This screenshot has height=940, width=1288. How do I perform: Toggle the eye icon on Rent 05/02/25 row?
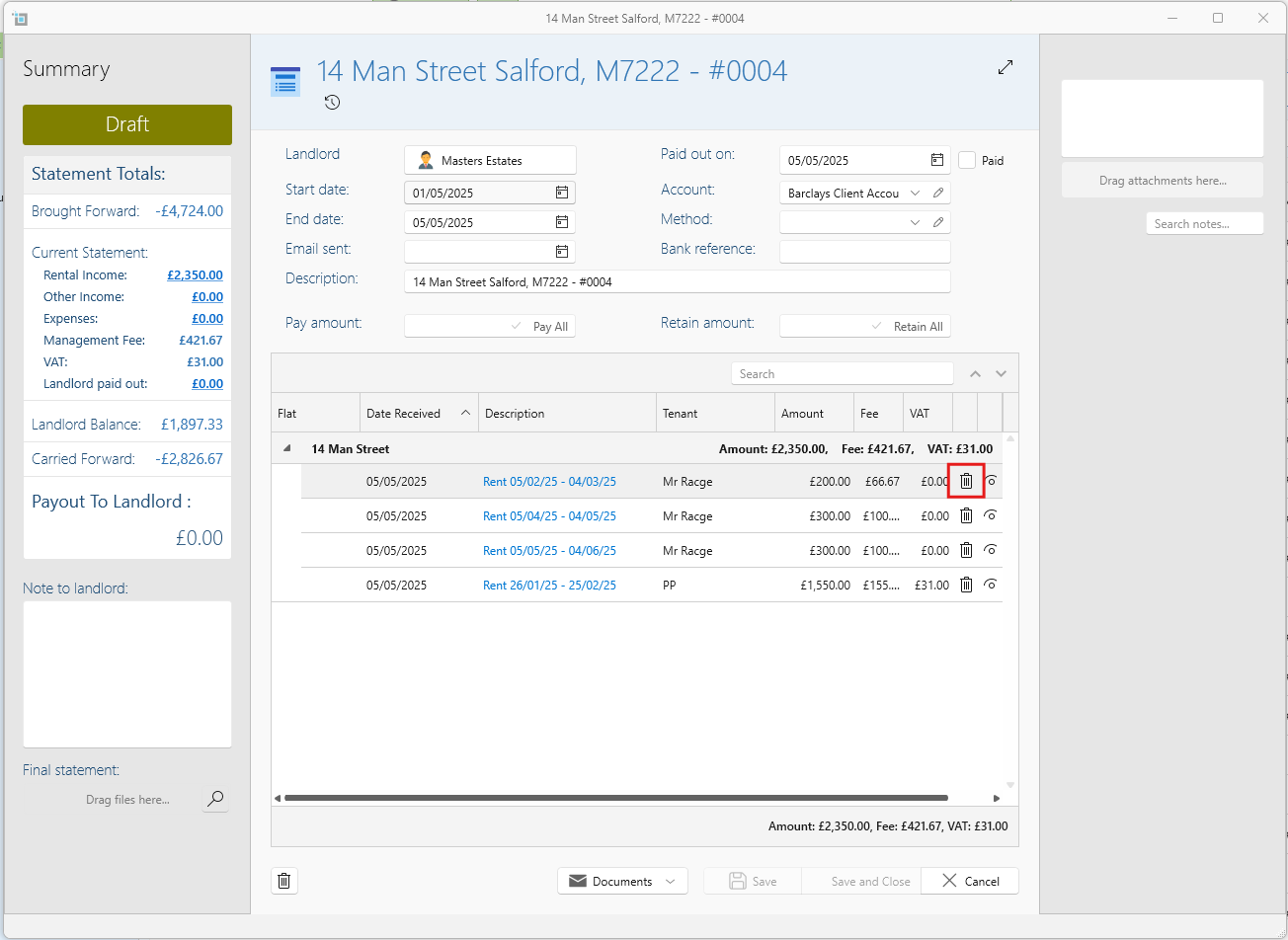(991, 482)
